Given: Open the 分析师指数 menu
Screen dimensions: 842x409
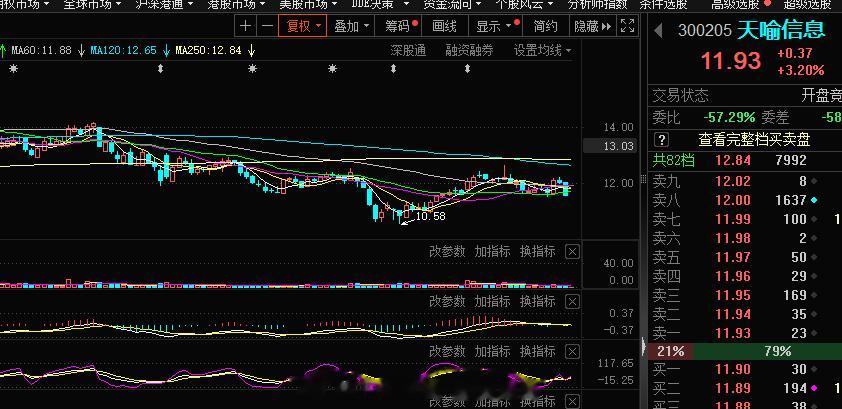Looking at the screenshot, I should click(598, 4).
